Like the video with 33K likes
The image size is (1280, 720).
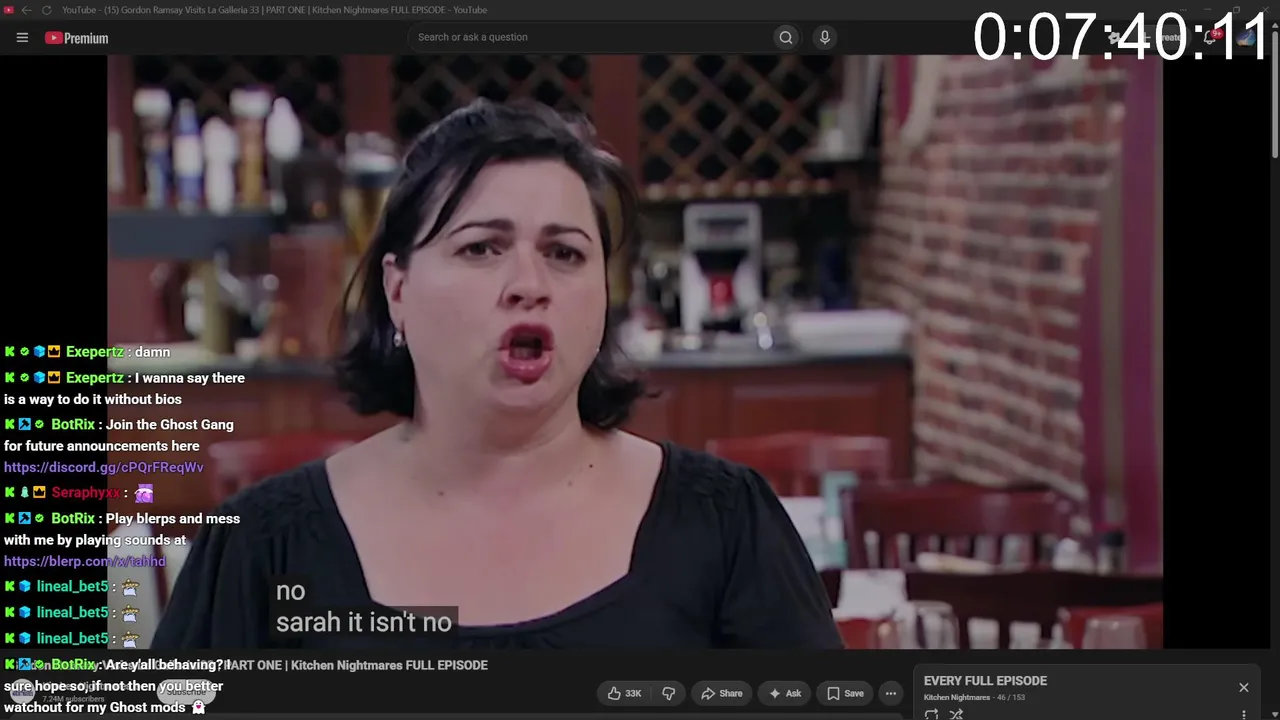623,693
